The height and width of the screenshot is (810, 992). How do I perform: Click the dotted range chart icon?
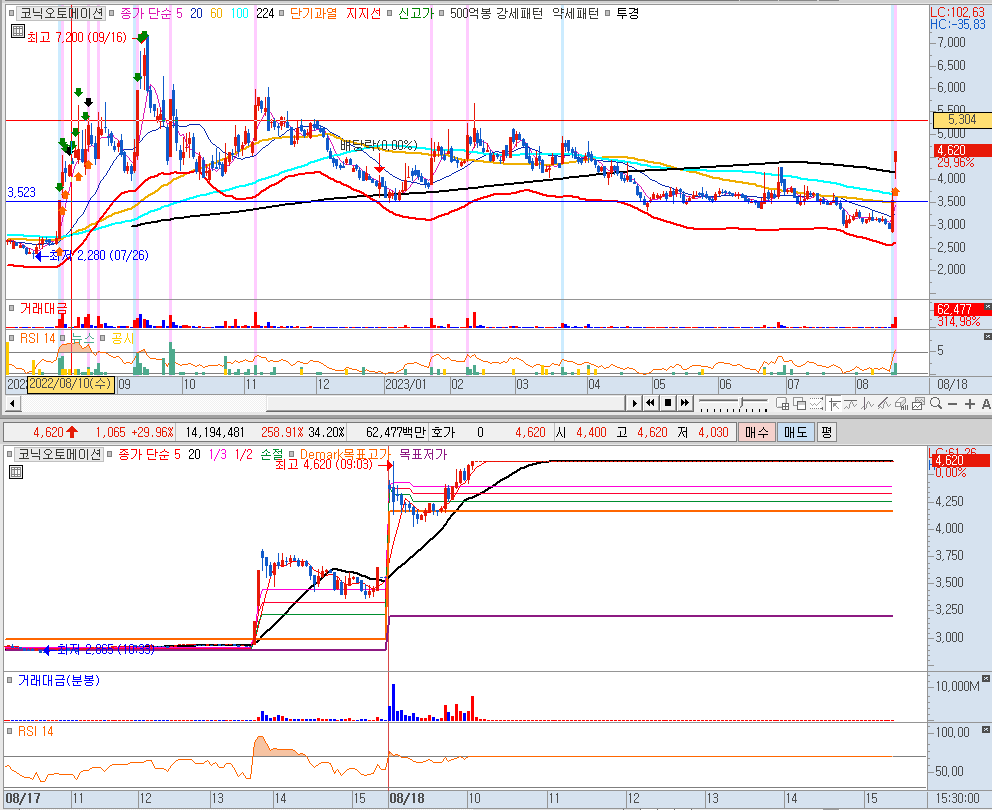pos(817,403)
